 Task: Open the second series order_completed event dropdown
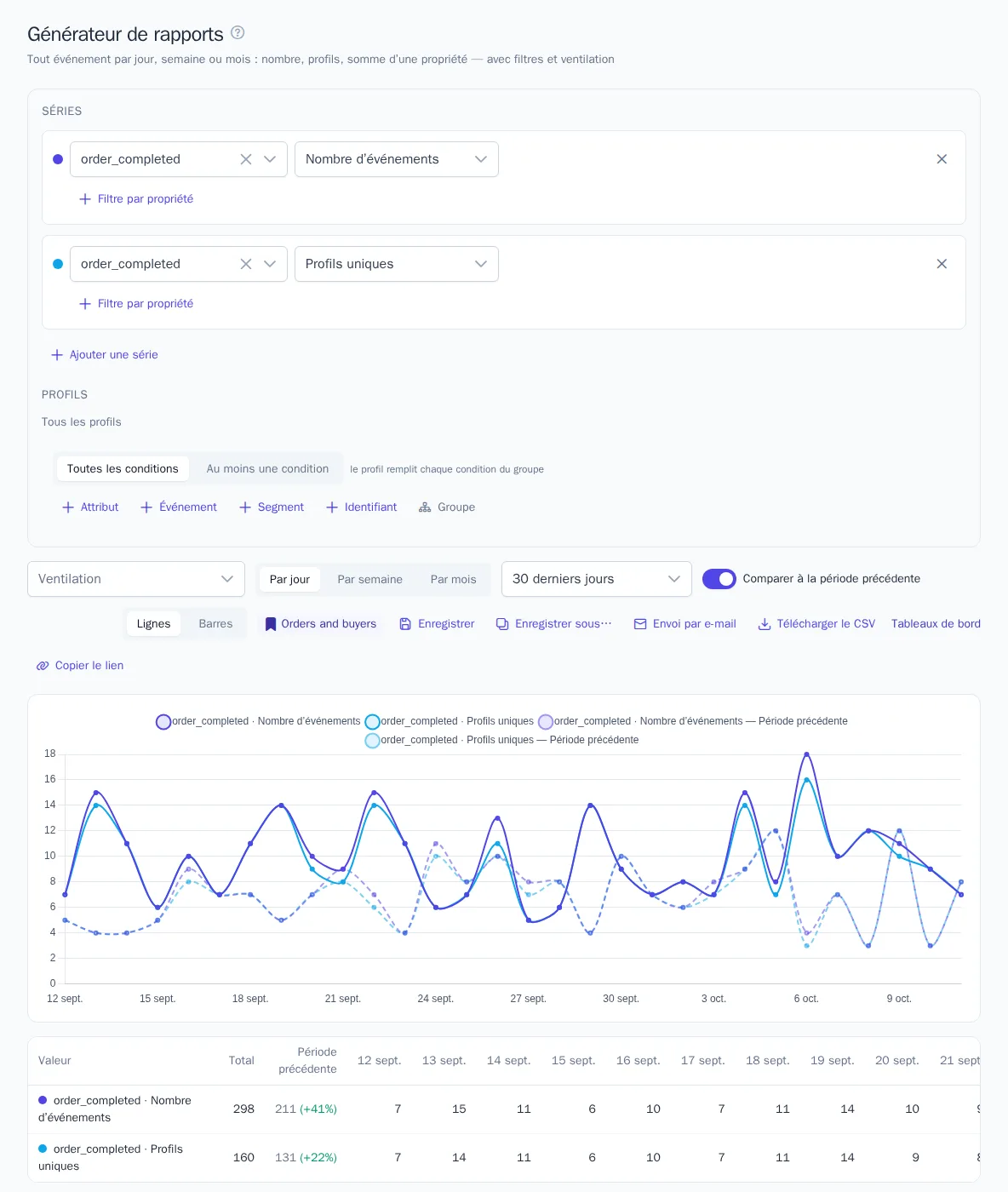pyautogui.click(x=179, y=264)
